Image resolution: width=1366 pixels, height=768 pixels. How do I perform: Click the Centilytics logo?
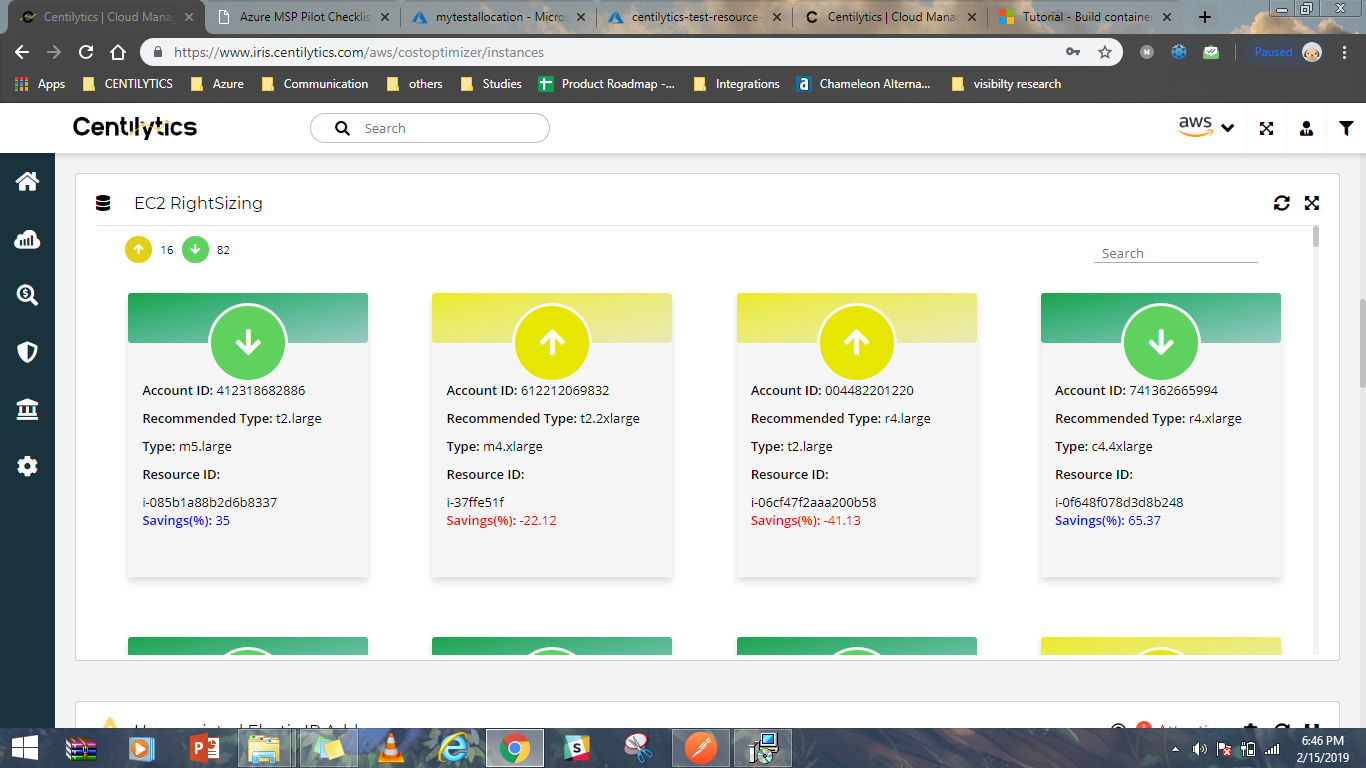tap(135, 127)
